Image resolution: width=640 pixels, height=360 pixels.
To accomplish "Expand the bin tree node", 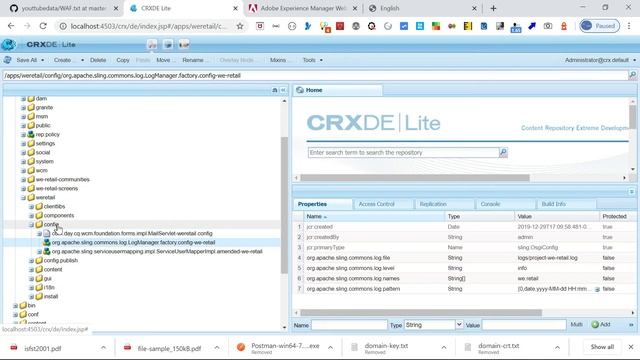I will pyautogui.click(x=16, y=305).
